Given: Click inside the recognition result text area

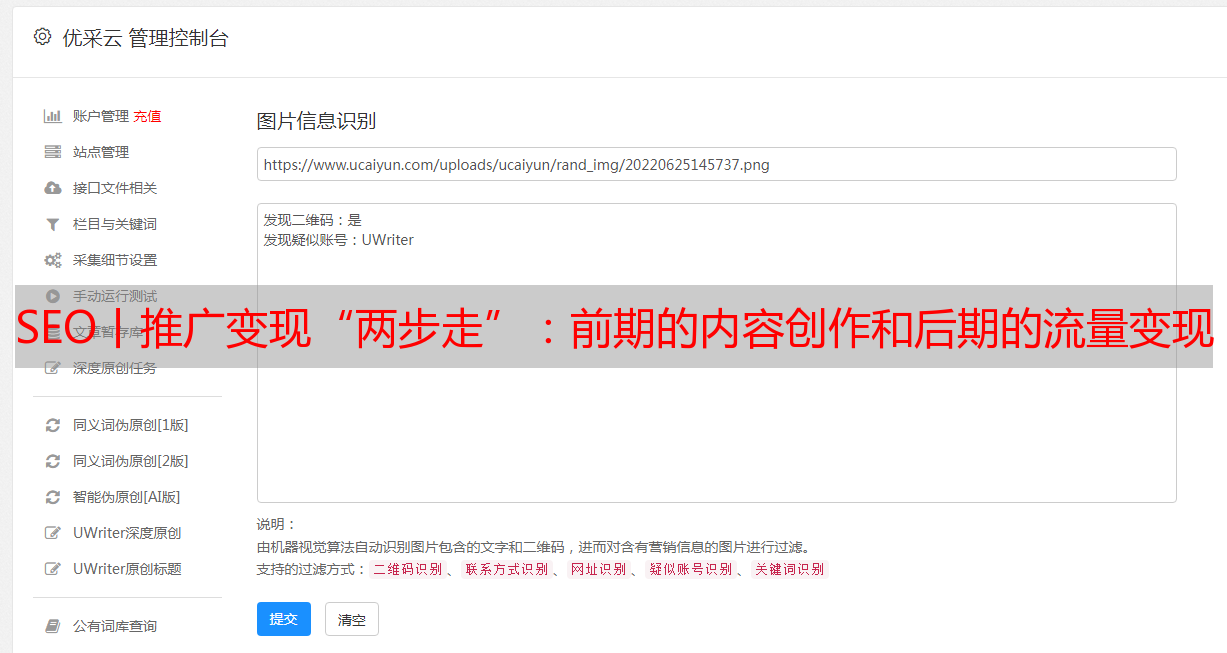Looking at the screenshot, I should 716,352.
